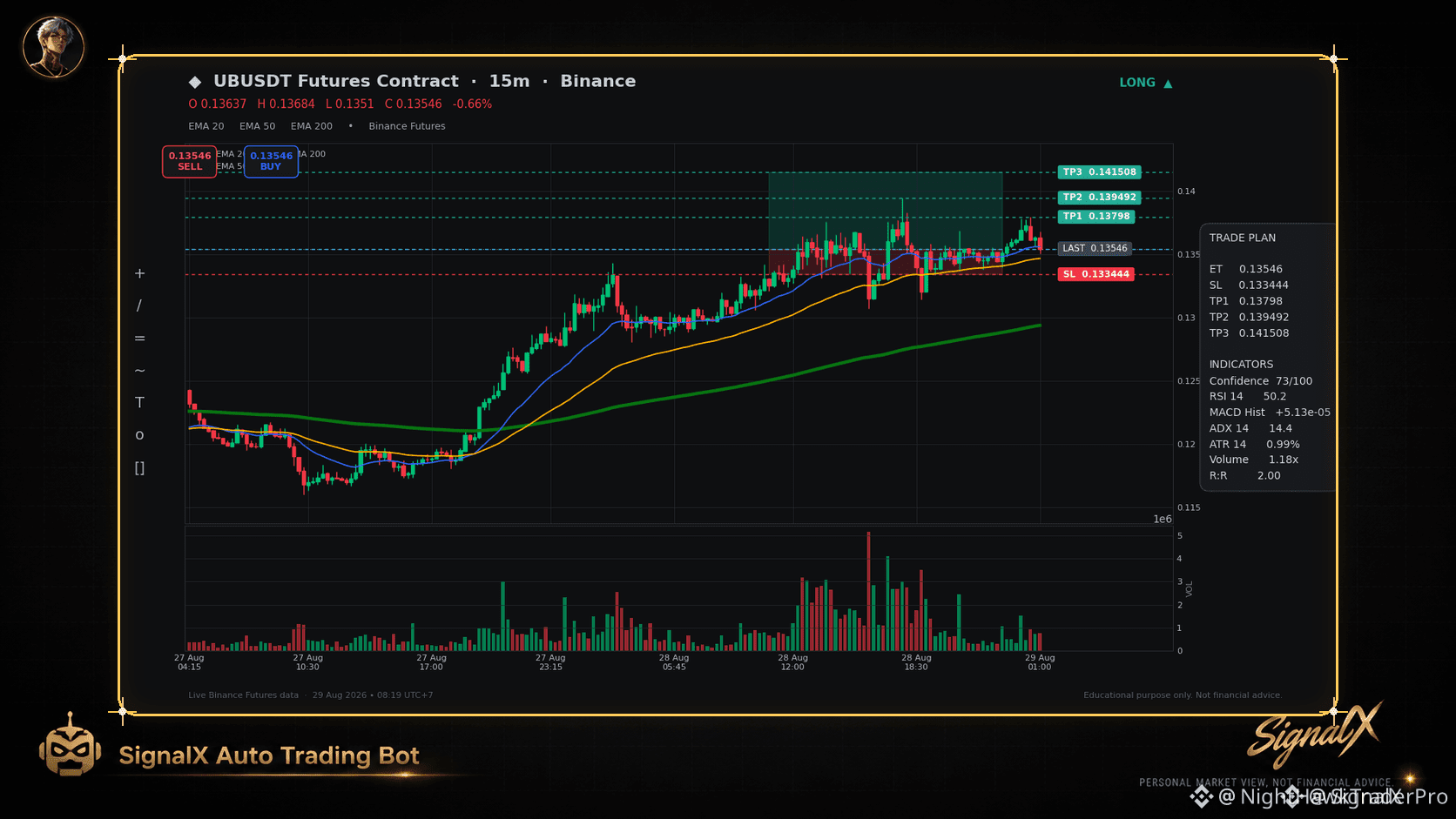Viewport: 1456px width, 819px height.
Task: Click the VOL axis label
Action: pos(1190,589)
